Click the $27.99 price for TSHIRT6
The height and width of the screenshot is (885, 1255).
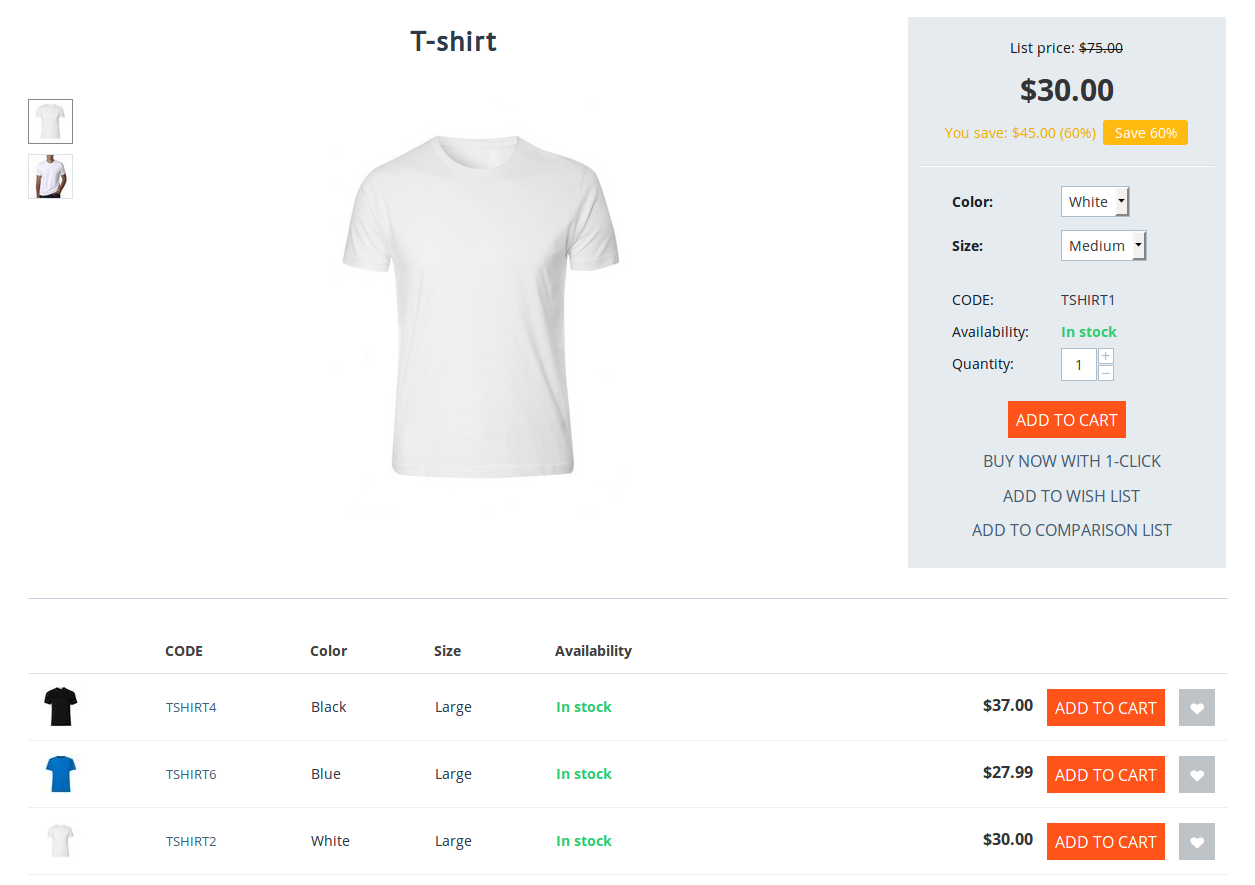[x=1008, y=773]
